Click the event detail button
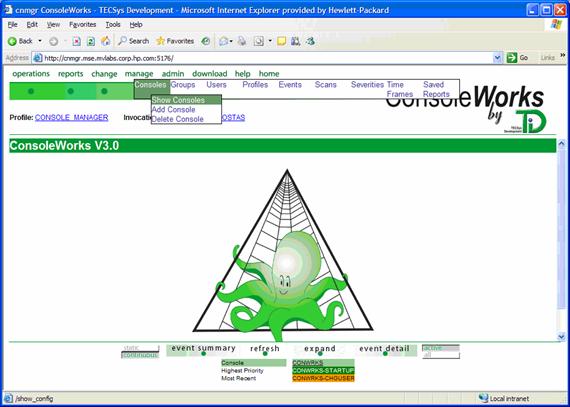This screenshot has height=407, width=570. (384, 349)
